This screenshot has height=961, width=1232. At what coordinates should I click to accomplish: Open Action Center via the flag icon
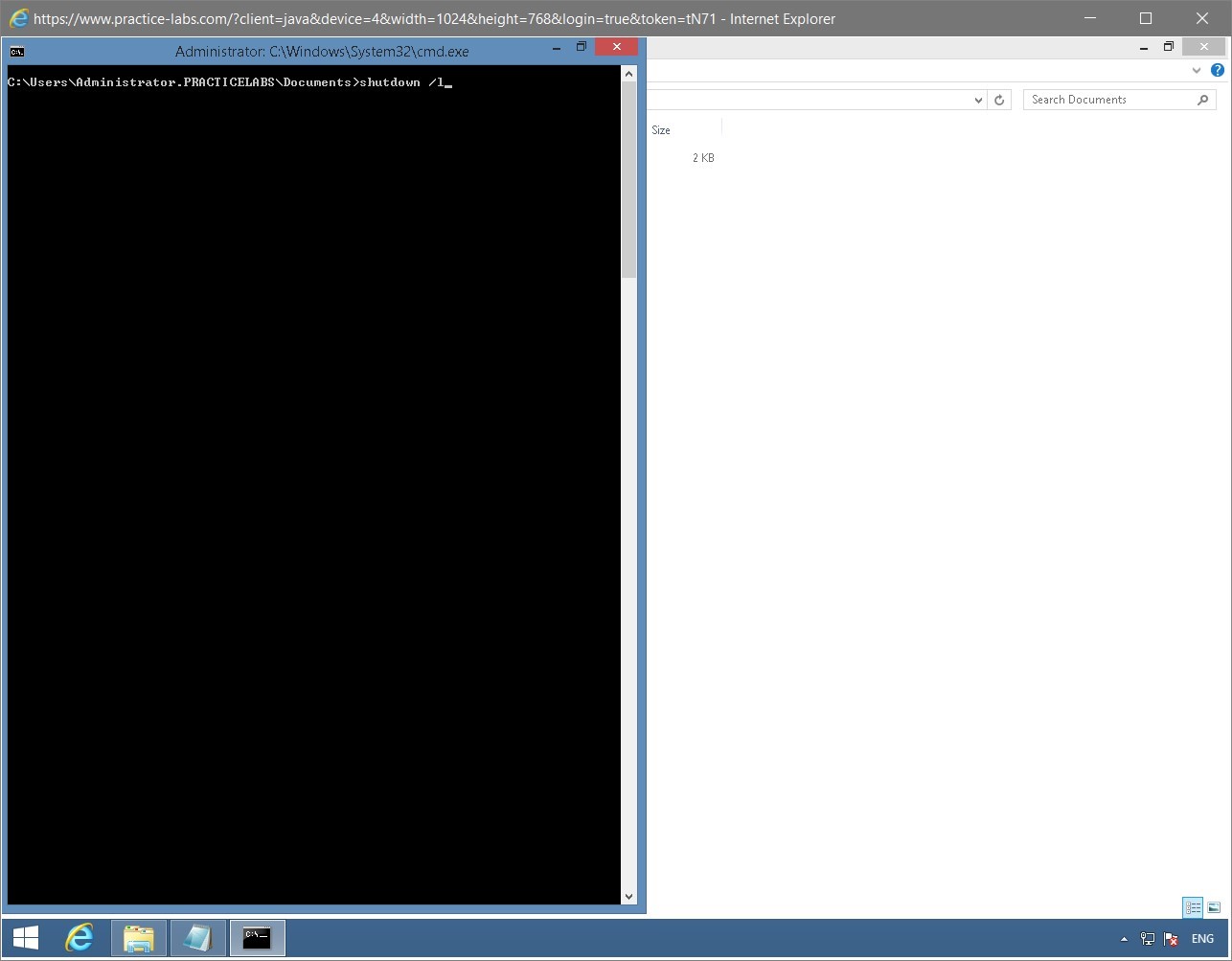(1170, 938)
